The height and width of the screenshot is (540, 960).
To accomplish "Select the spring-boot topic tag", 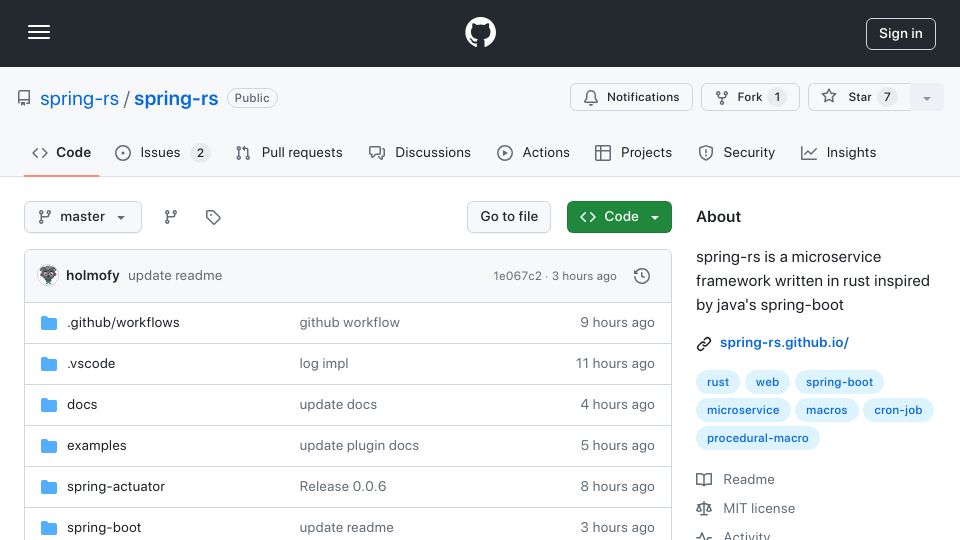I will 839,382.
